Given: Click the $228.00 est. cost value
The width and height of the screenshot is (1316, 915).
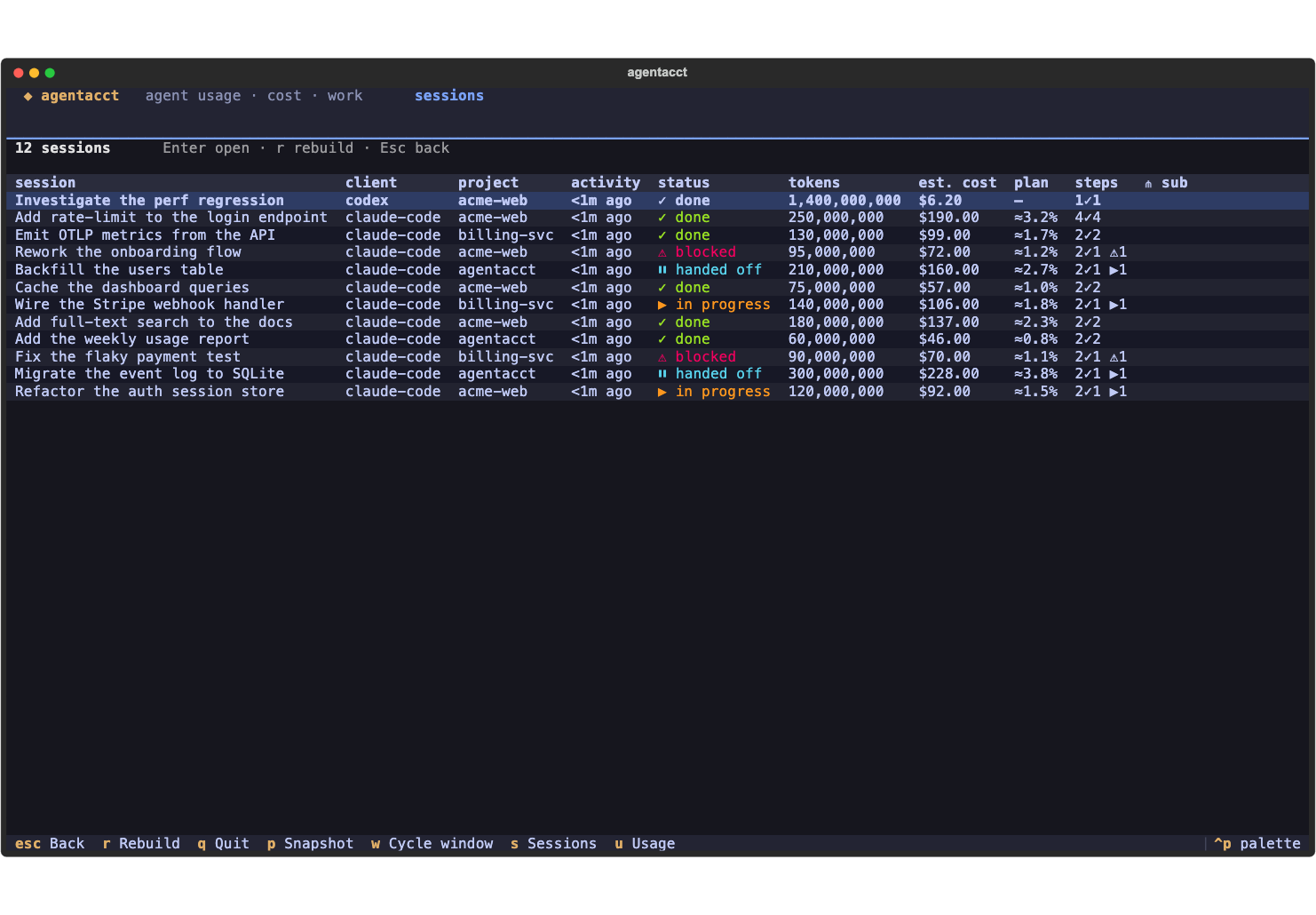Looking at the screenshot, I should (948, 374).
